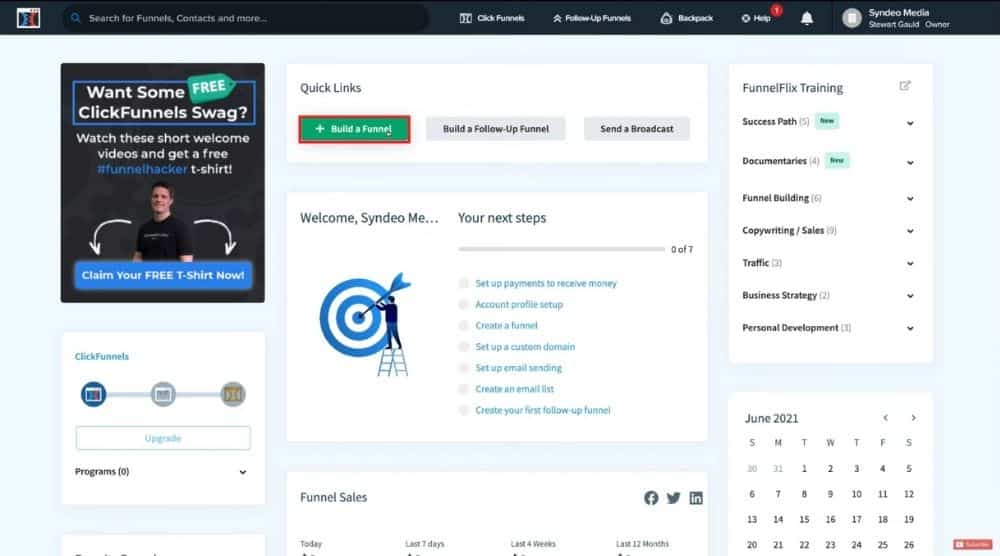
Task: Click the search magnifier icon
Action: coord(75,18)
